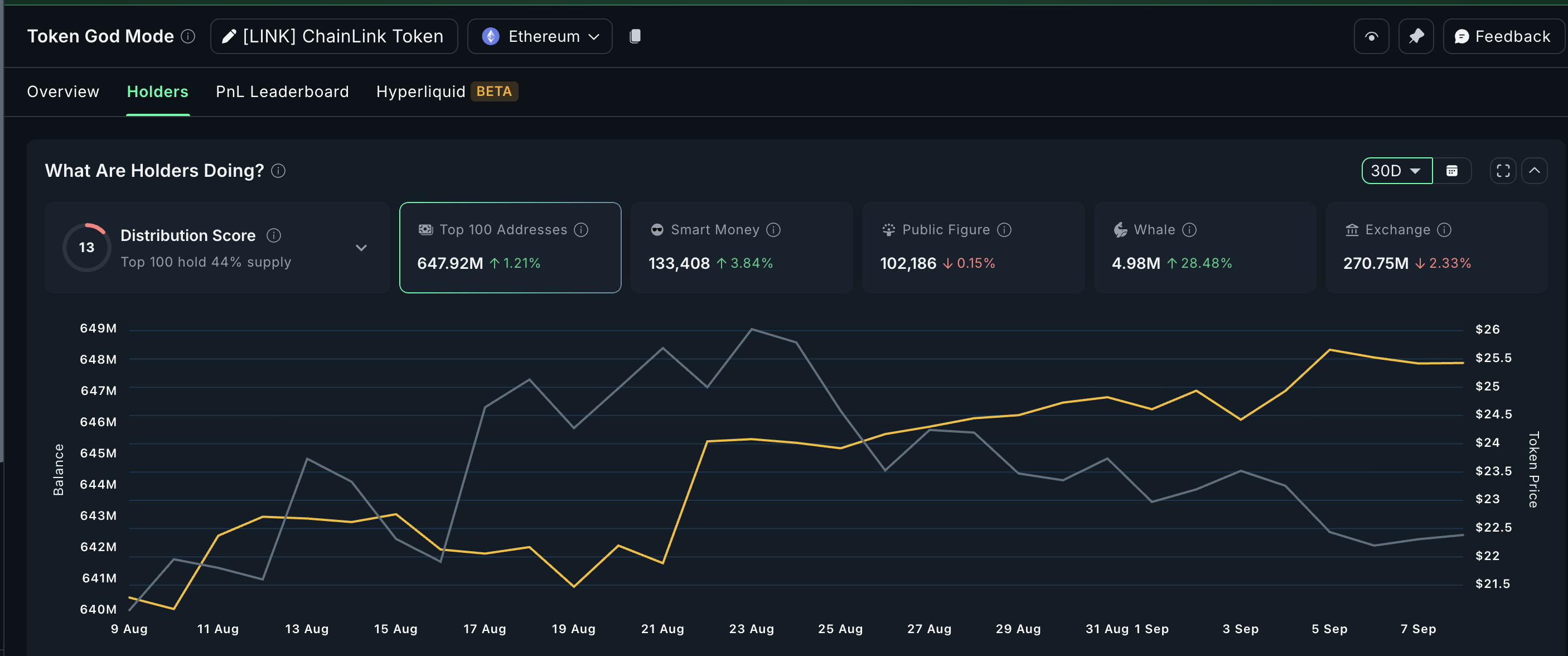Deselect the Top 100 Addresses metric card

[x=510, y=247]
